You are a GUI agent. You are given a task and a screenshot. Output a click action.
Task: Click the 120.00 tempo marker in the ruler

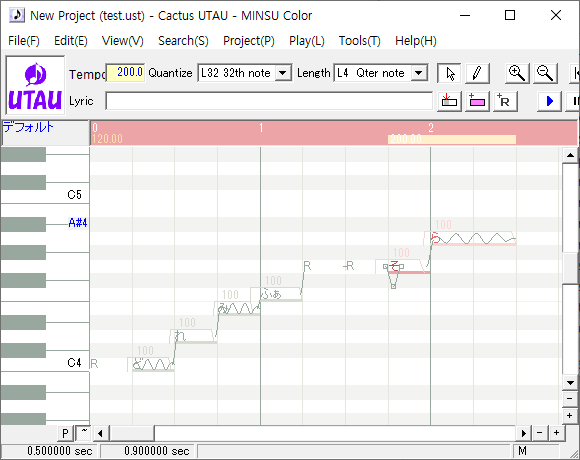tap(107, 139)
